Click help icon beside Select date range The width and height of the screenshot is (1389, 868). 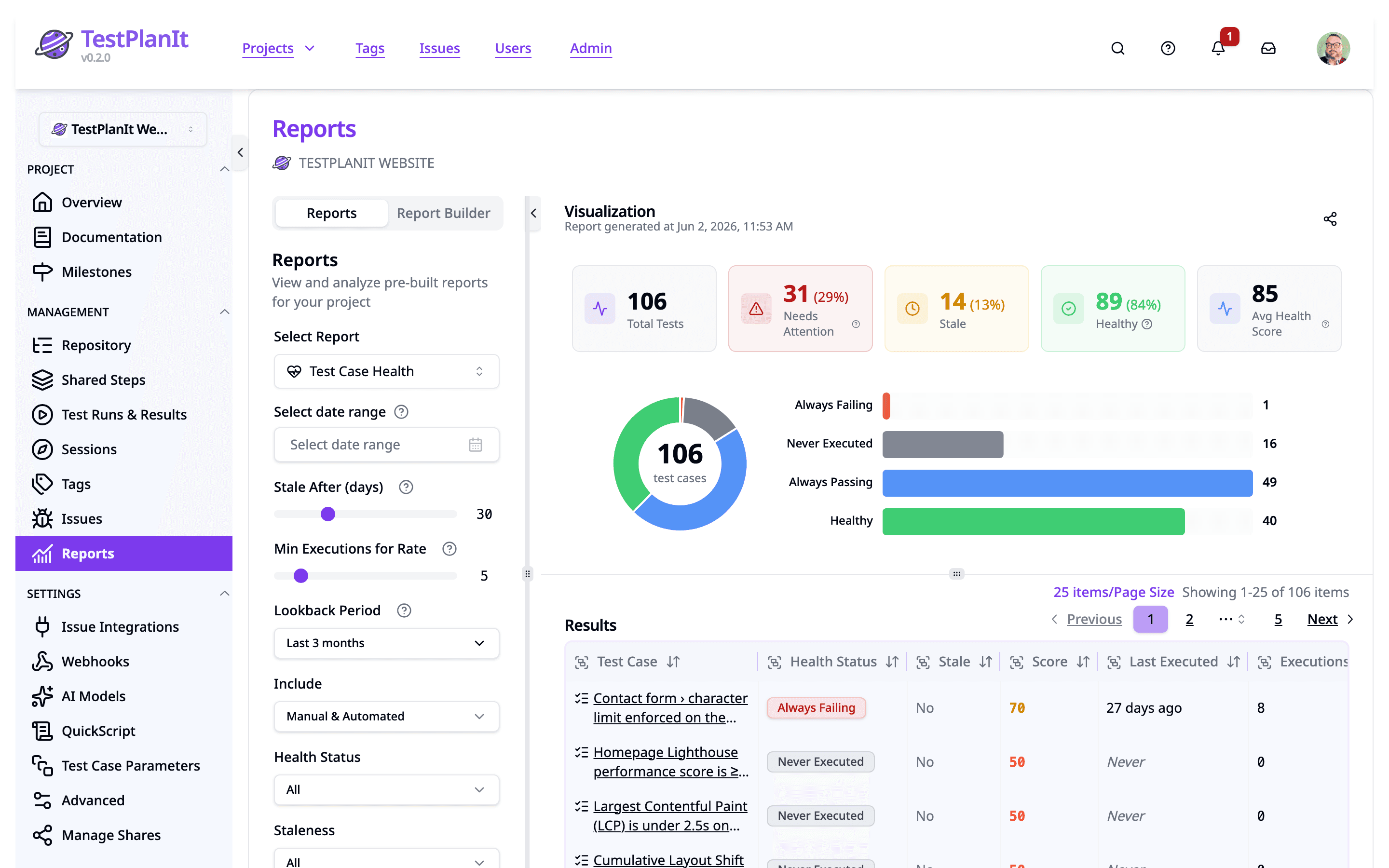tap(401, 412)
